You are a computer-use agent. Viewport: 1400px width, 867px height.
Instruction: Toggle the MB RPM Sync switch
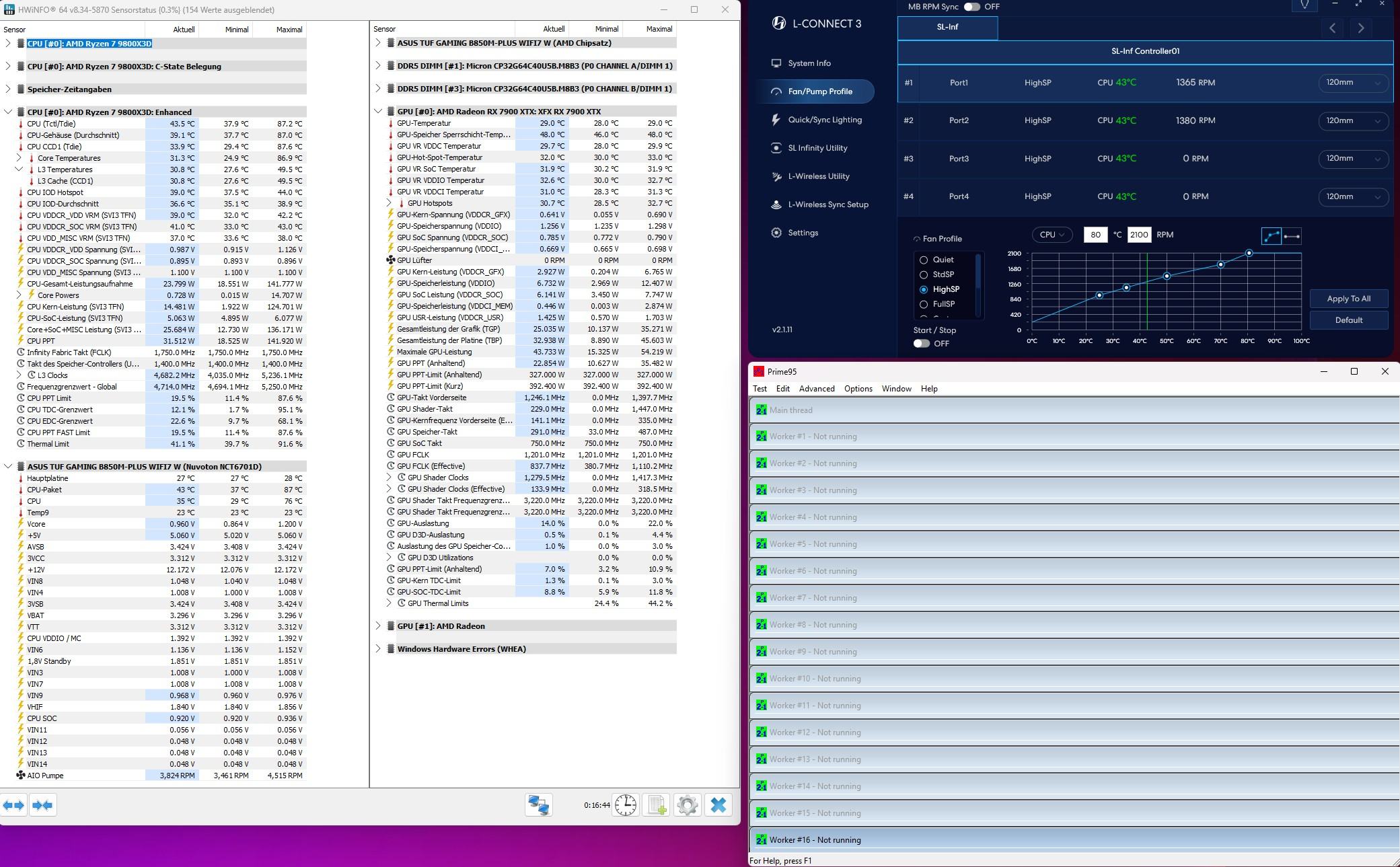point(971,7)
